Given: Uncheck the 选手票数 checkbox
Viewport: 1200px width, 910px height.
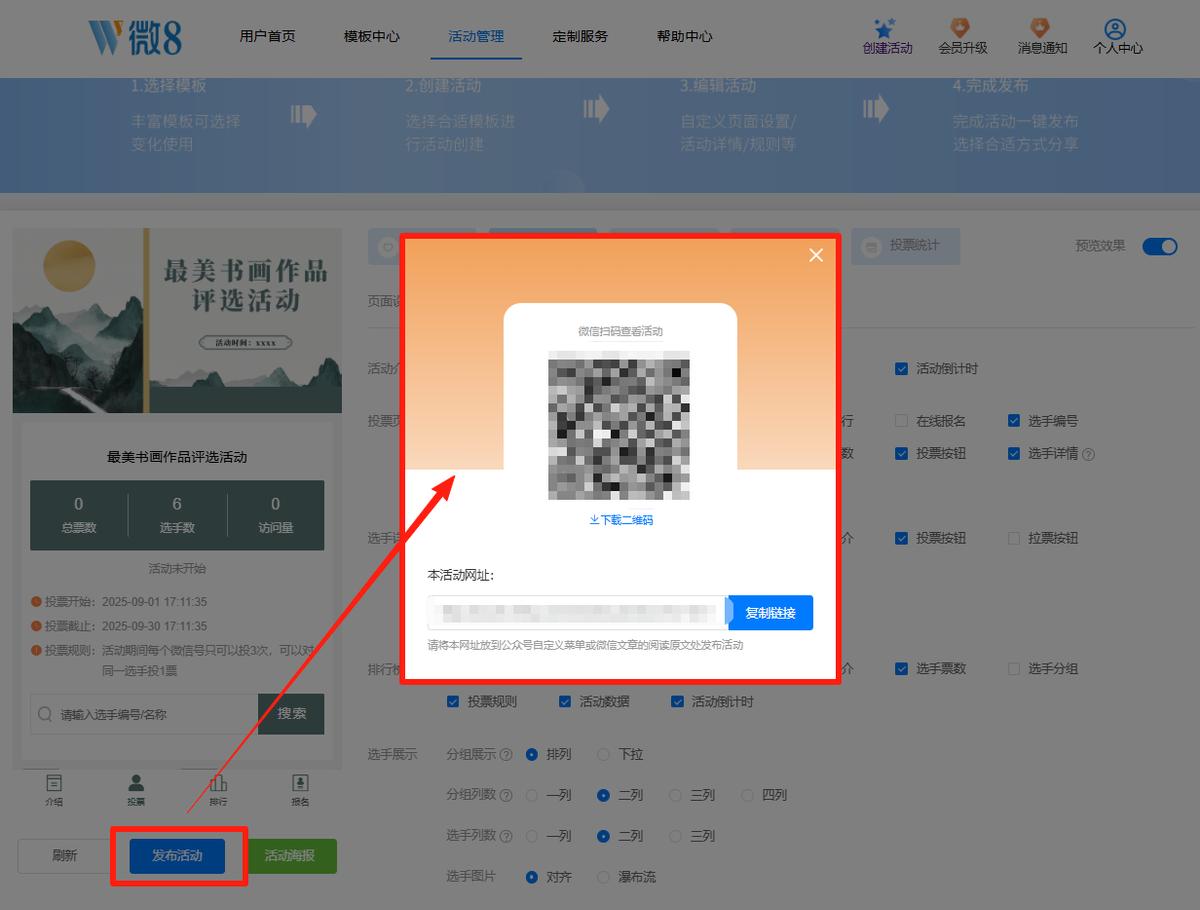Looking at the screenshot, I should click(902, 668).
